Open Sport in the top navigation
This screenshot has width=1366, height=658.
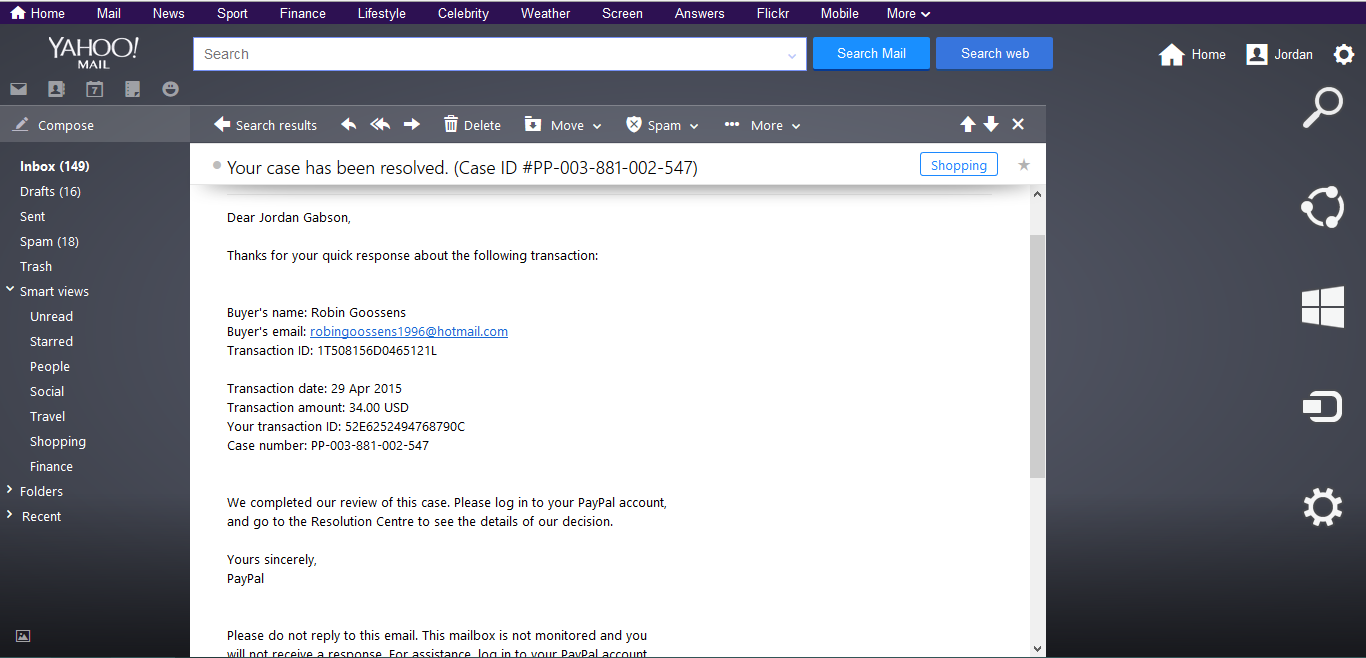click(x=232, y=13)
